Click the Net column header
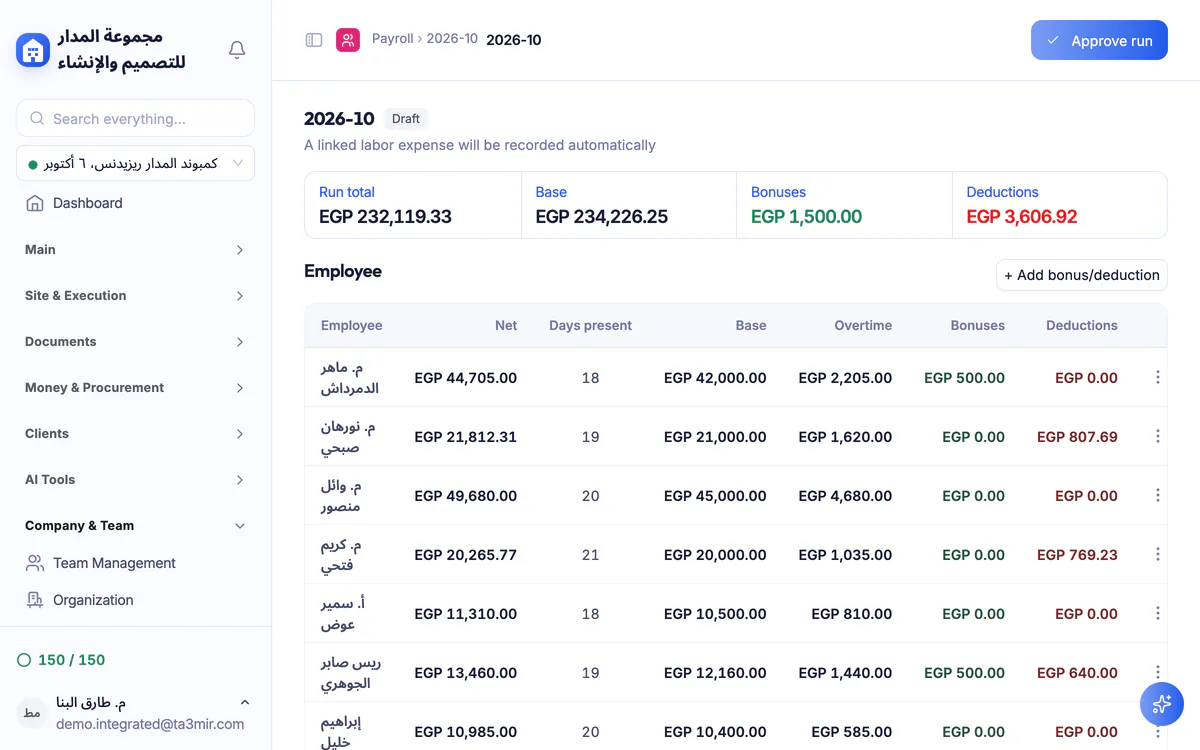Viewport: 1200px width, 750px height. point(506,325)
